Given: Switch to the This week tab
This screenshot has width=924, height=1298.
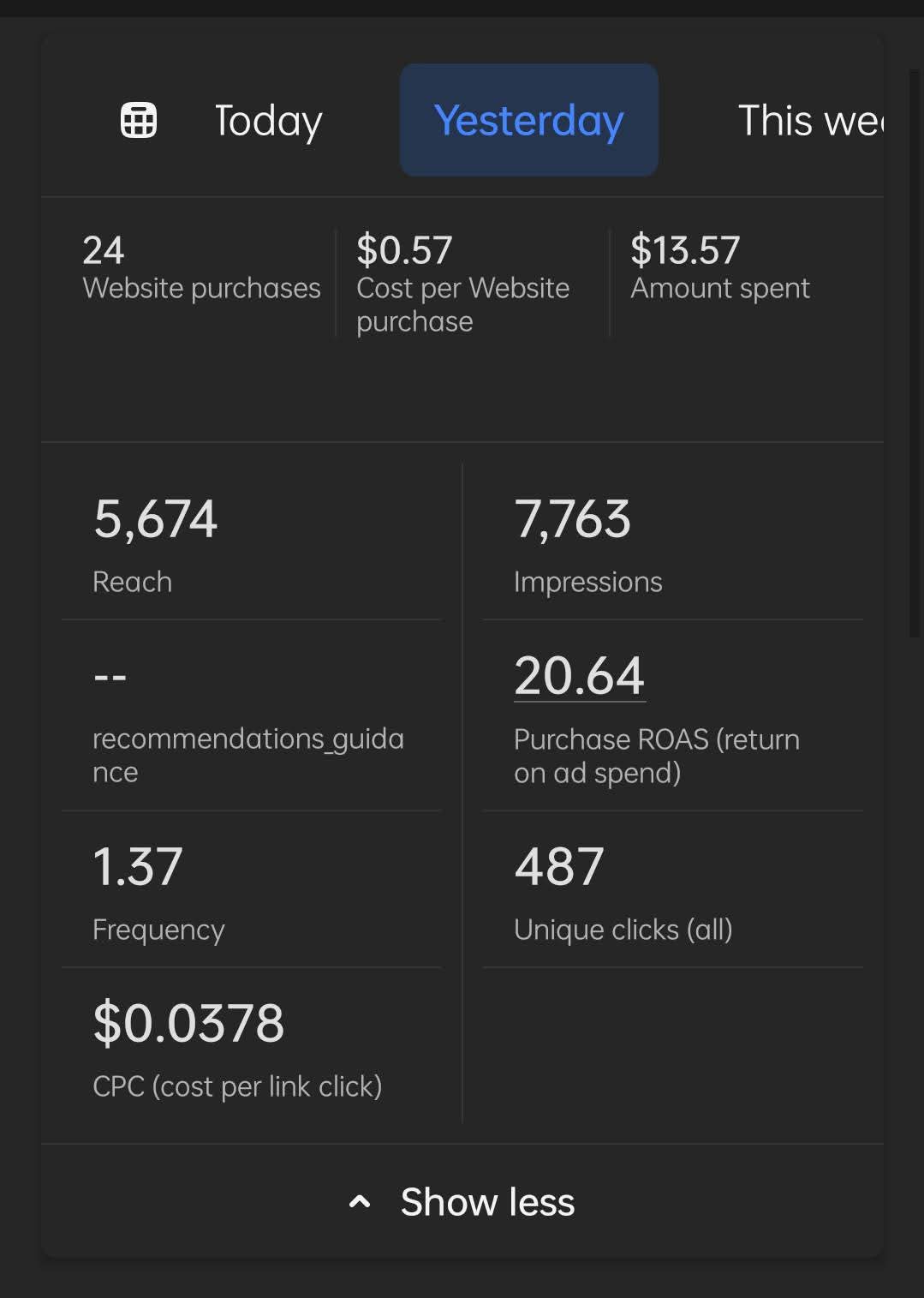Looking at the screenshot, I should point(809,120).
